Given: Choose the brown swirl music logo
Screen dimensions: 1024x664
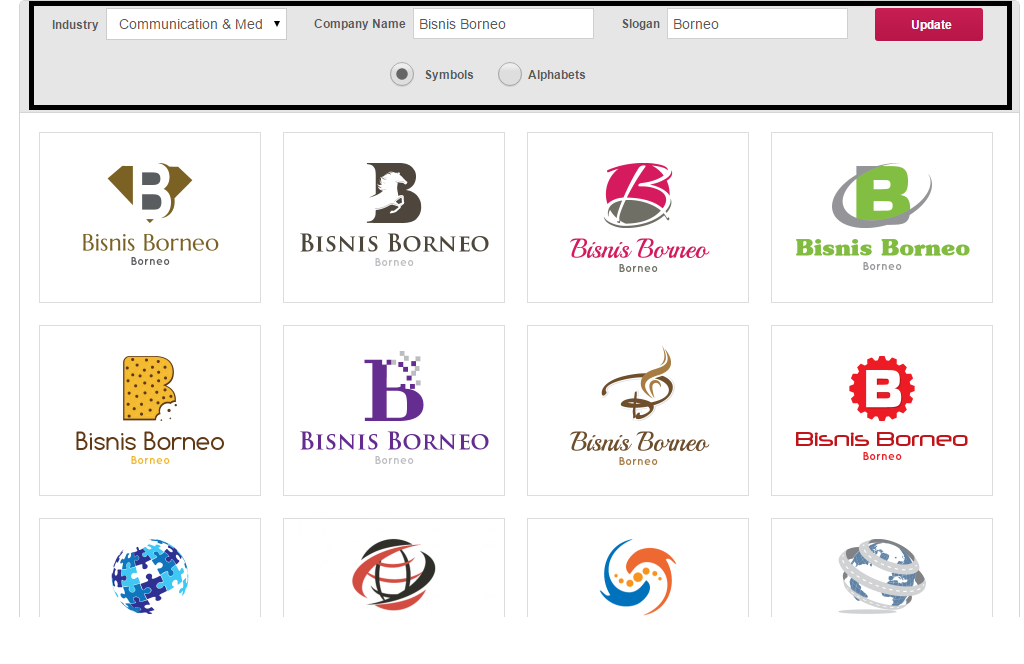Looking at the screenshot, I should 638,411.
